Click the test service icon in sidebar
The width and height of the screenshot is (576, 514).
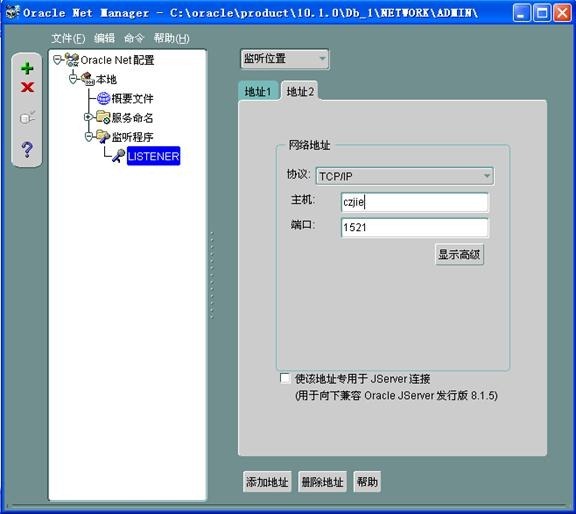pyautogui.click(x=27, y=118)
